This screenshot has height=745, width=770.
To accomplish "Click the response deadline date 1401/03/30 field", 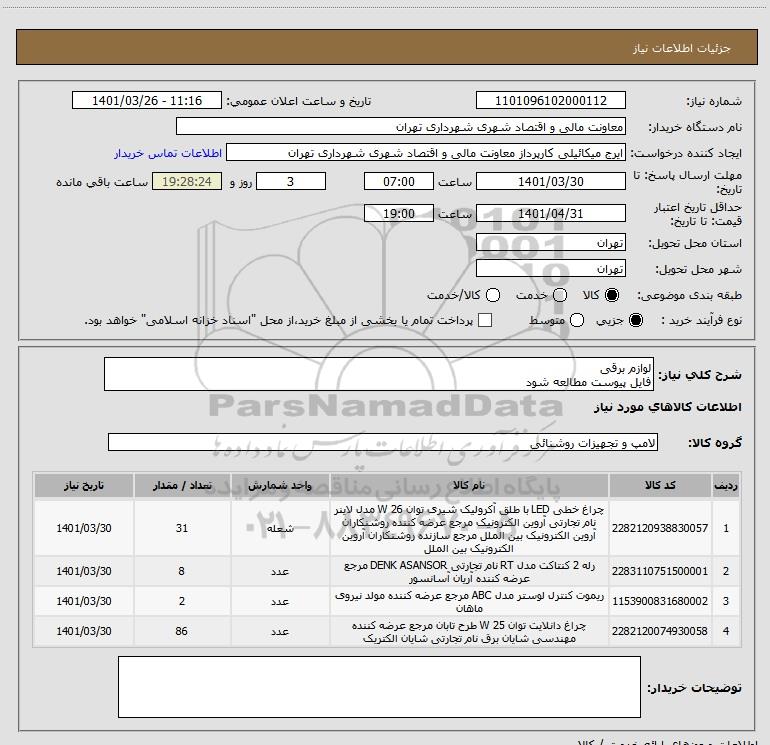I will [x=550, y=182].
